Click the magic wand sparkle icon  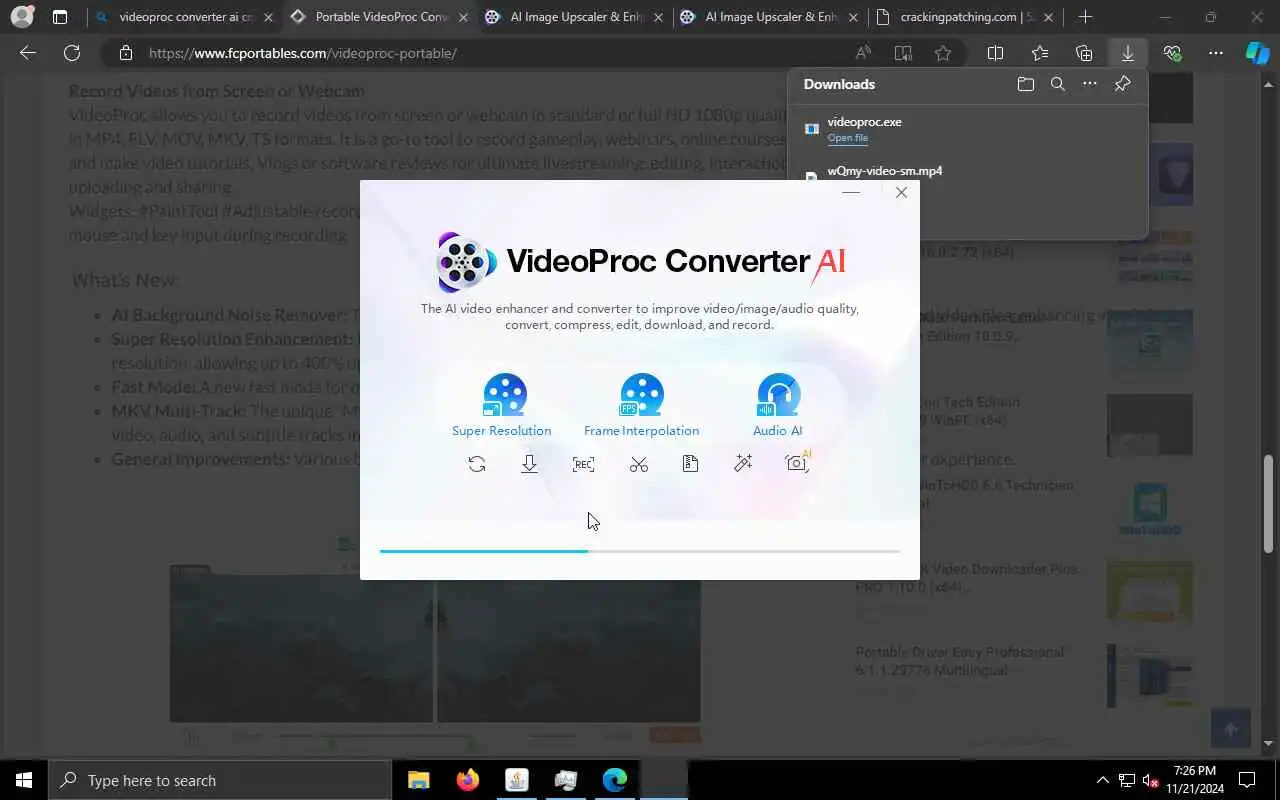coord(743,463)
